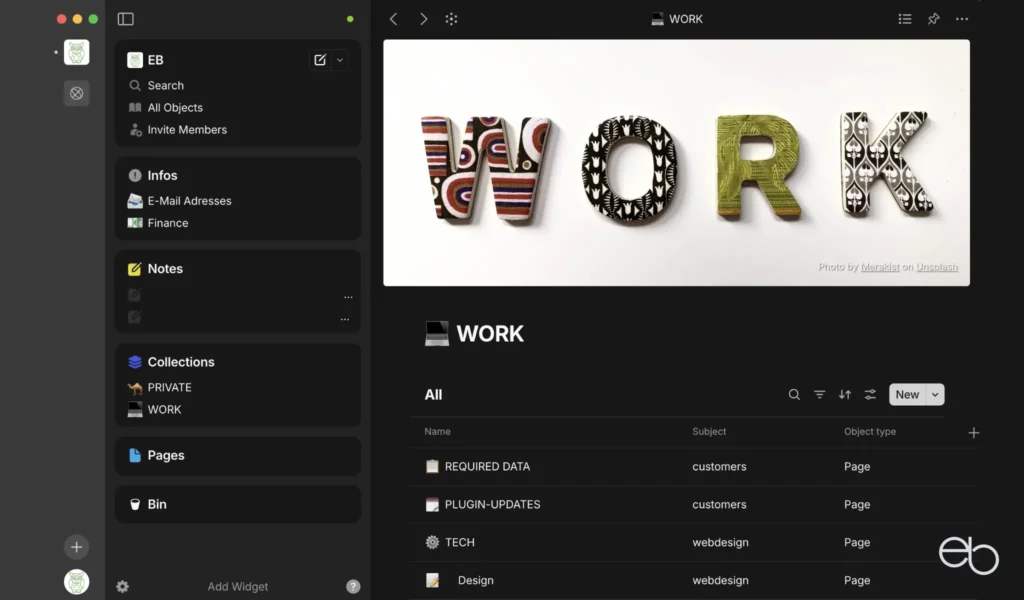Open the help question mark

[353, 586]
